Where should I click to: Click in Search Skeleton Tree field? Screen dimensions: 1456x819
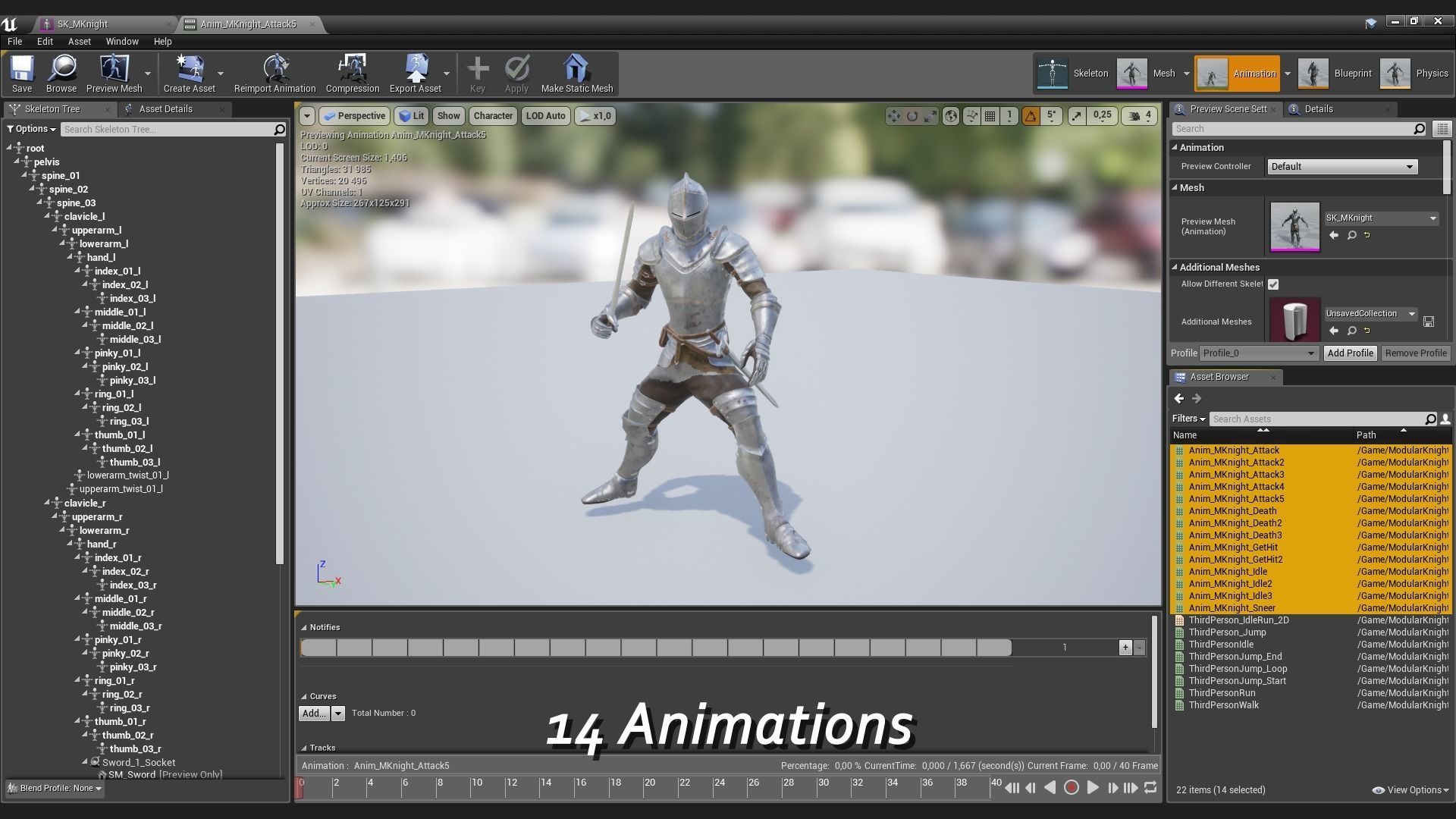pyautogui.click(x=168, y=130)
